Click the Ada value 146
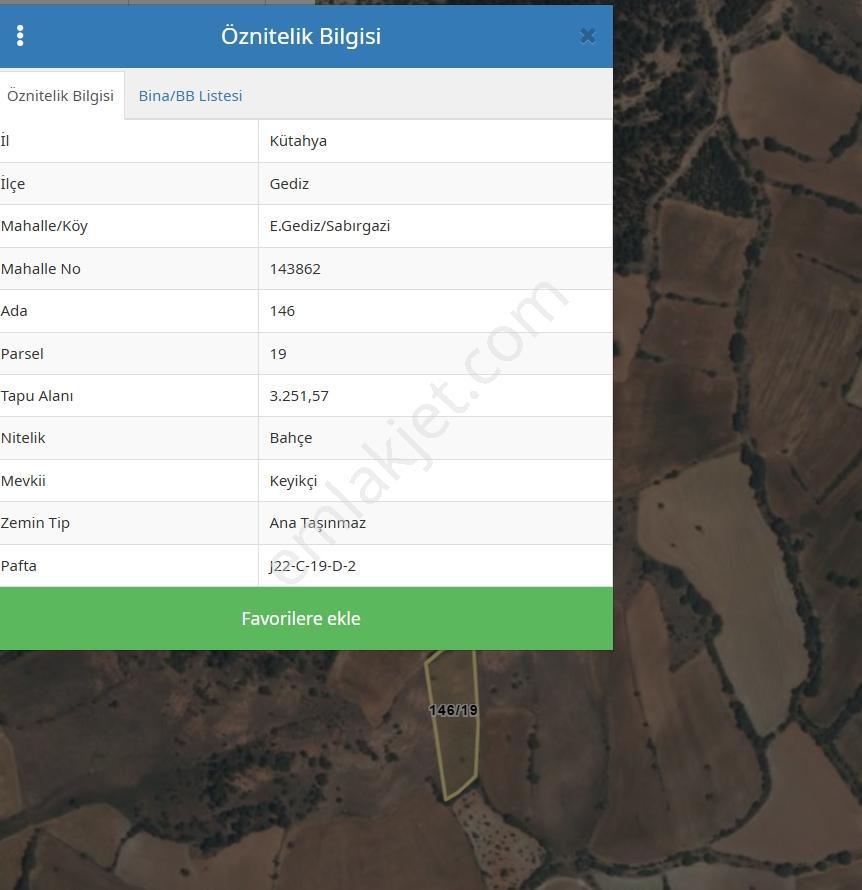Viewport: 862px width, 890px height. (x=282, y=311)
